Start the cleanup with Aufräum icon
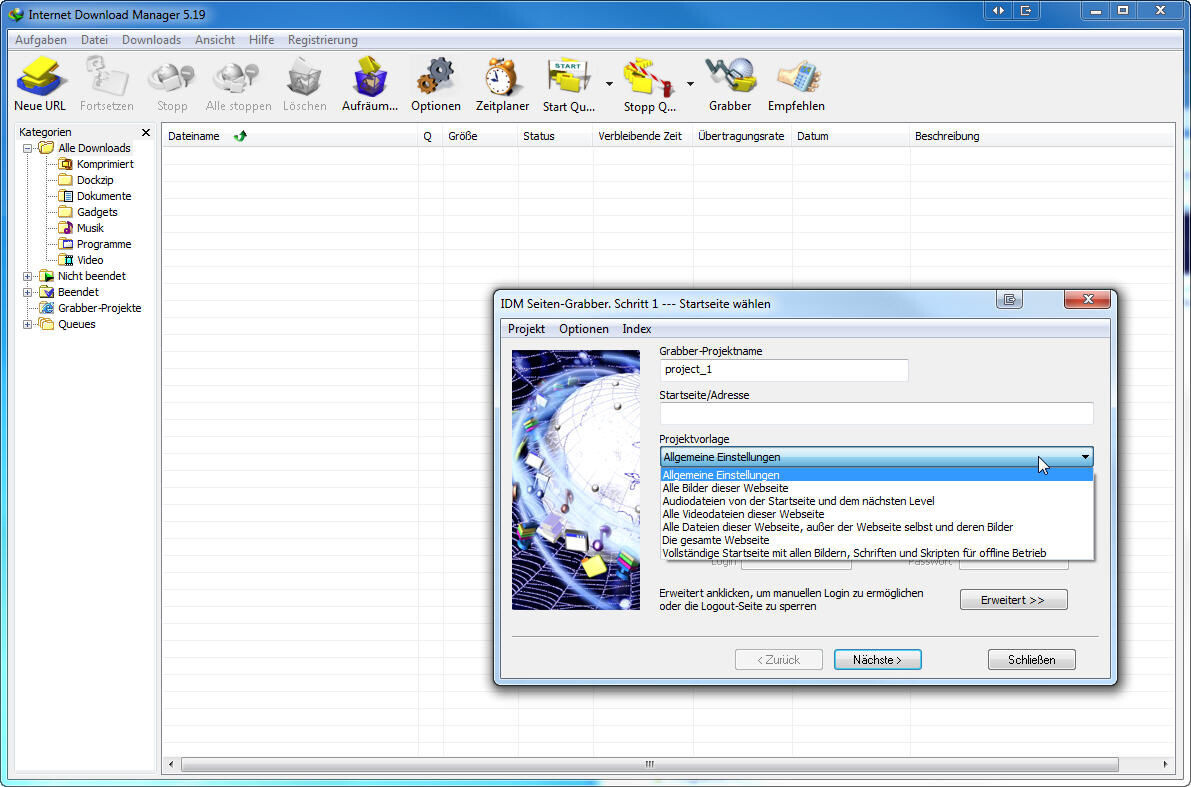 [369, 80]
